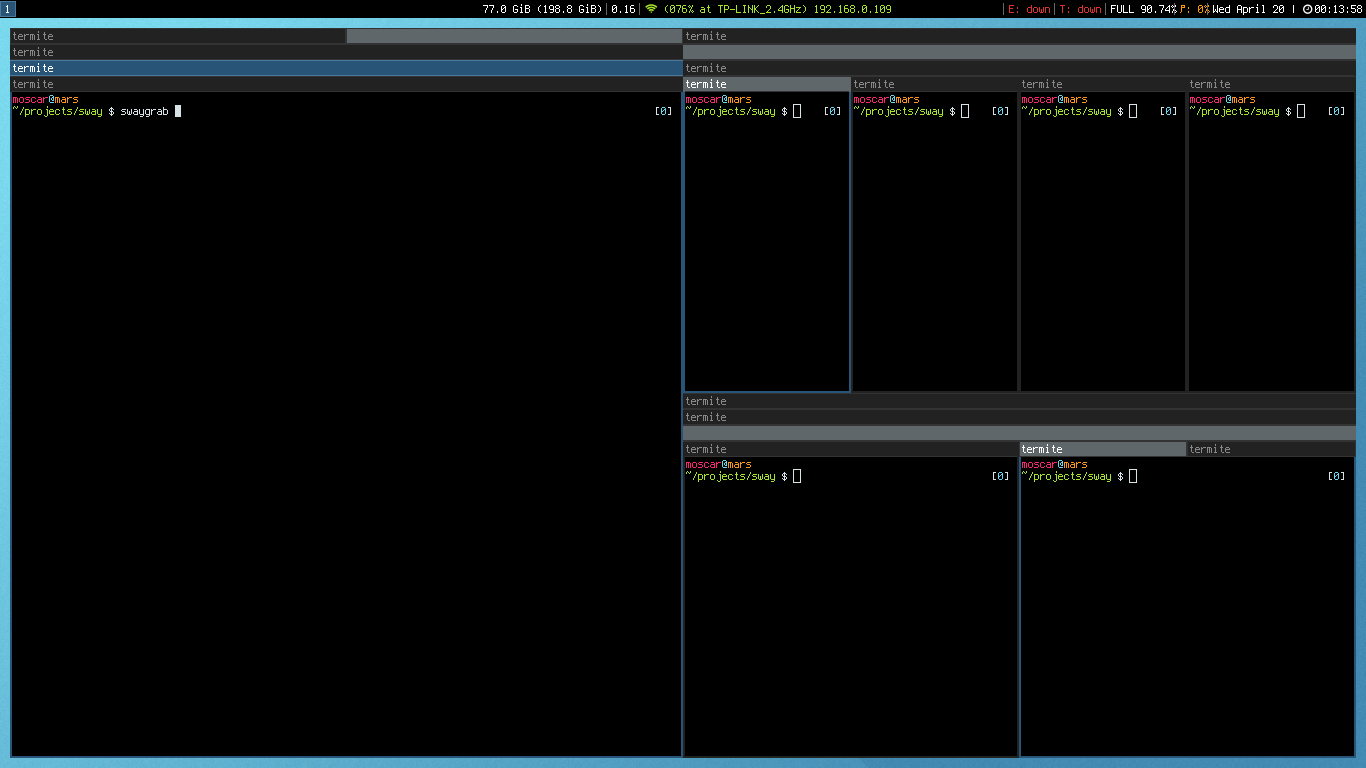Click the 0.16 system load indicator
The image size is (1366, 768).
(x=623, y=9)
